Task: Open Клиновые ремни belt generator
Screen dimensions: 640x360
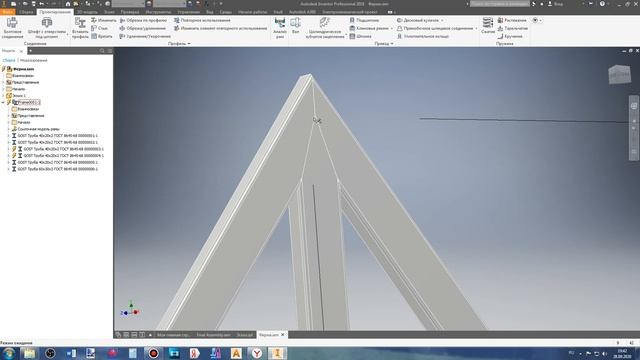Action: (369, 28)
